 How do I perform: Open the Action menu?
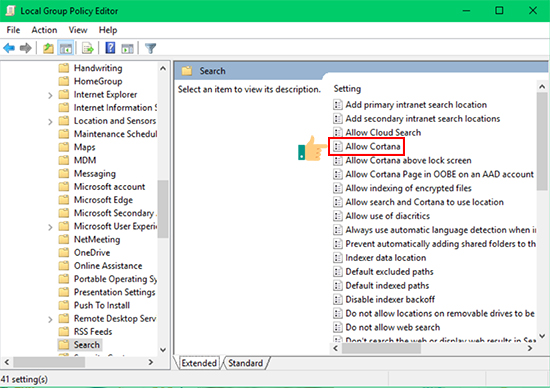pyautogui.click(x=44, y=30)
